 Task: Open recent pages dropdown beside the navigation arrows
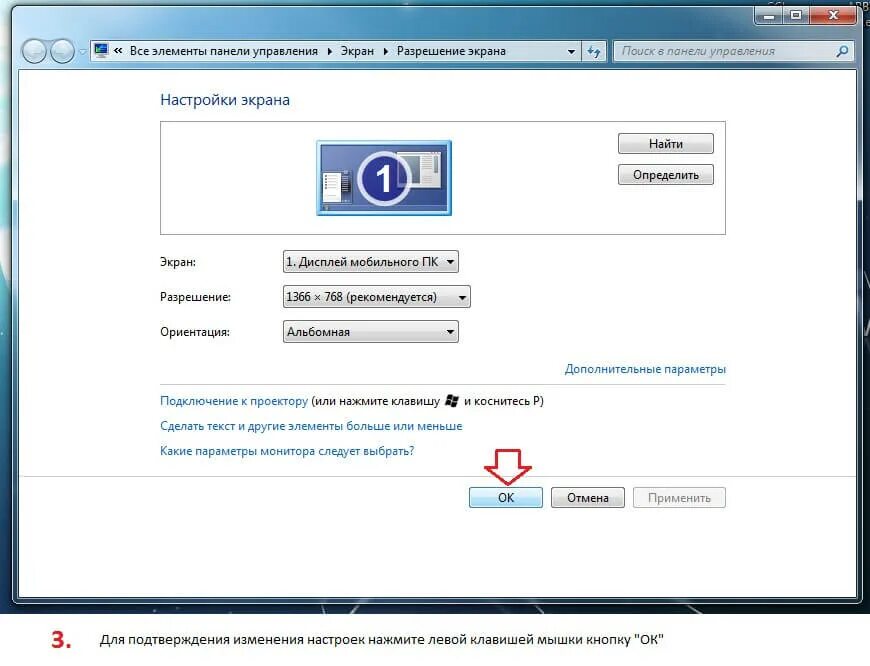[82, 52]
